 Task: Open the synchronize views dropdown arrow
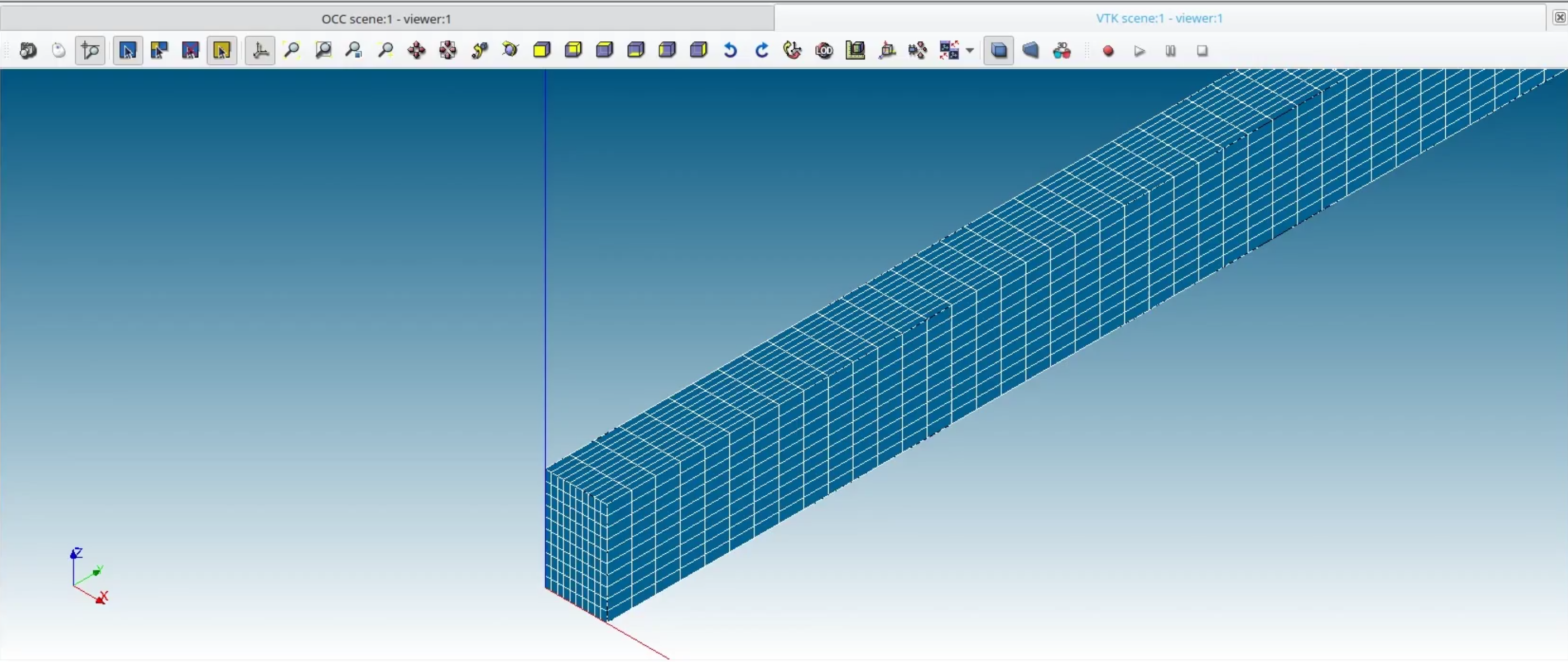click(970, 51)
